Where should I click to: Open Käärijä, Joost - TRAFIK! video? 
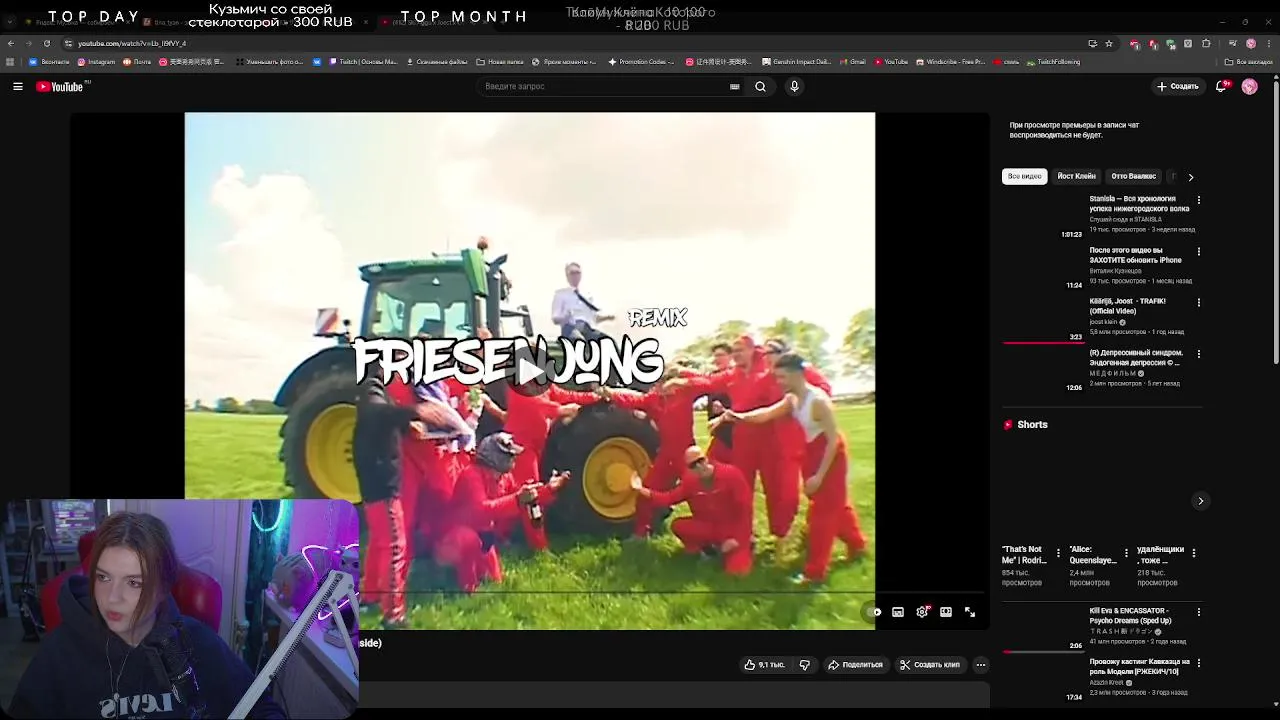(x=1128, y=306)
